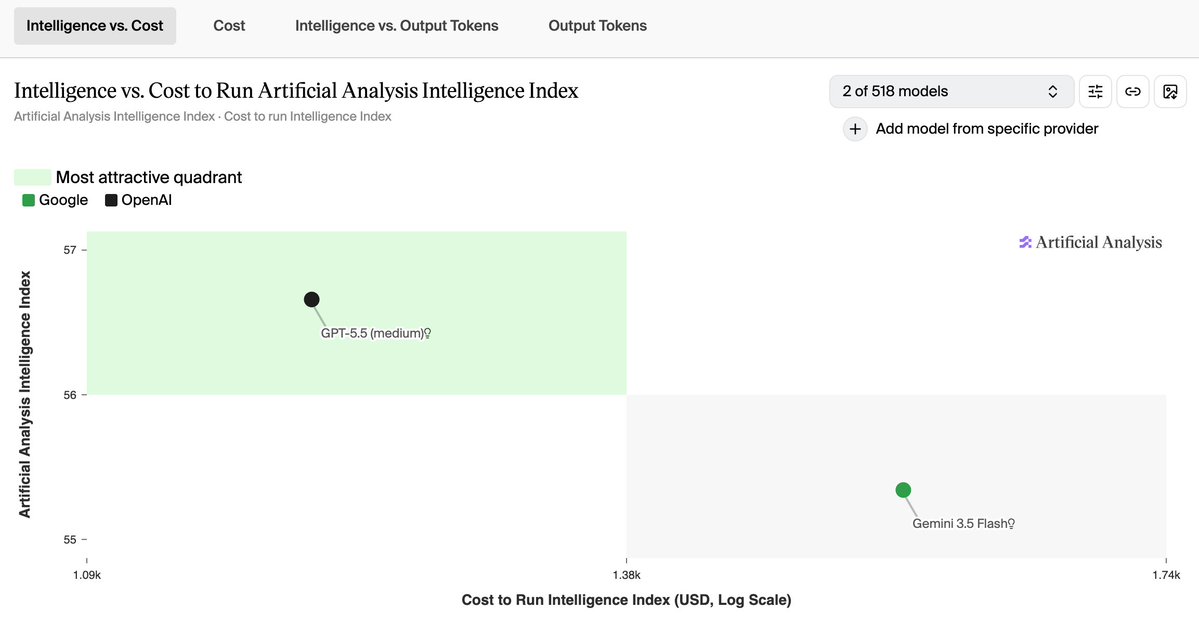Click the green Google legend swatch
The height and width of the screenshot is (621, 1199).
click(x=28, y=200)
